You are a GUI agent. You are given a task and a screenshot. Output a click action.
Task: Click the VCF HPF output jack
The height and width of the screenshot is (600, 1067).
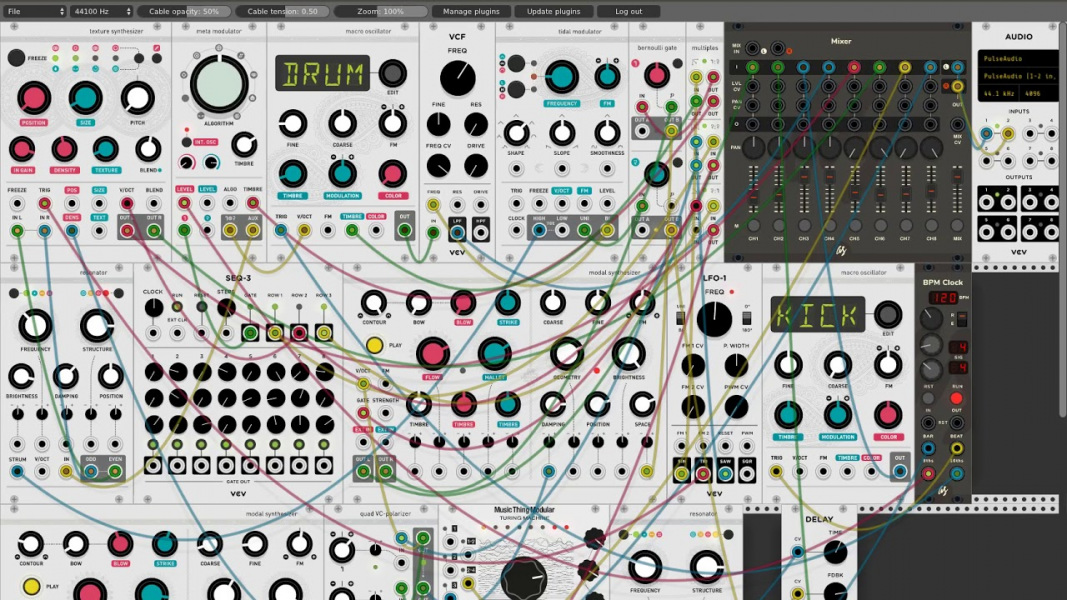480,233
